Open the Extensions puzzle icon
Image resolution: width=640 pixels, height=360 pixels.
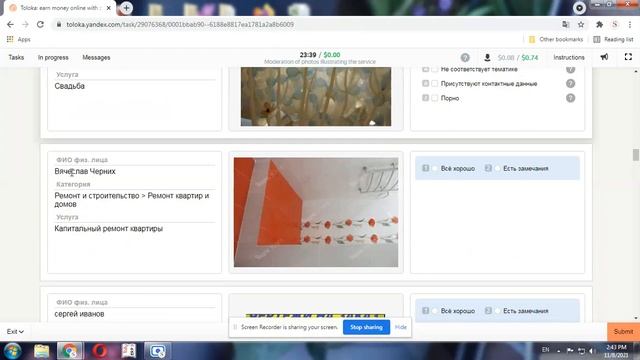(x=599, y=24)
